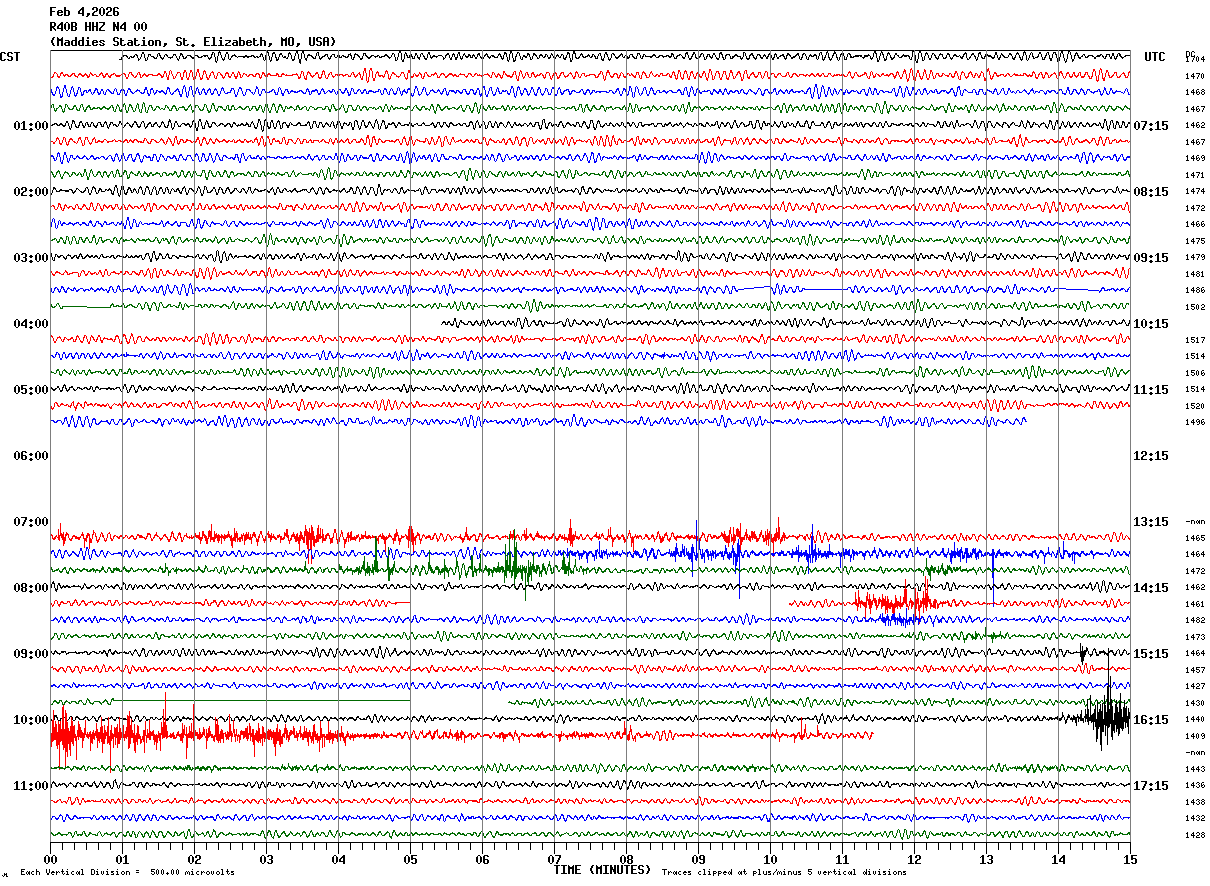Select the DC offset value 1502
1210x886 pixels.
(1195, 307)
